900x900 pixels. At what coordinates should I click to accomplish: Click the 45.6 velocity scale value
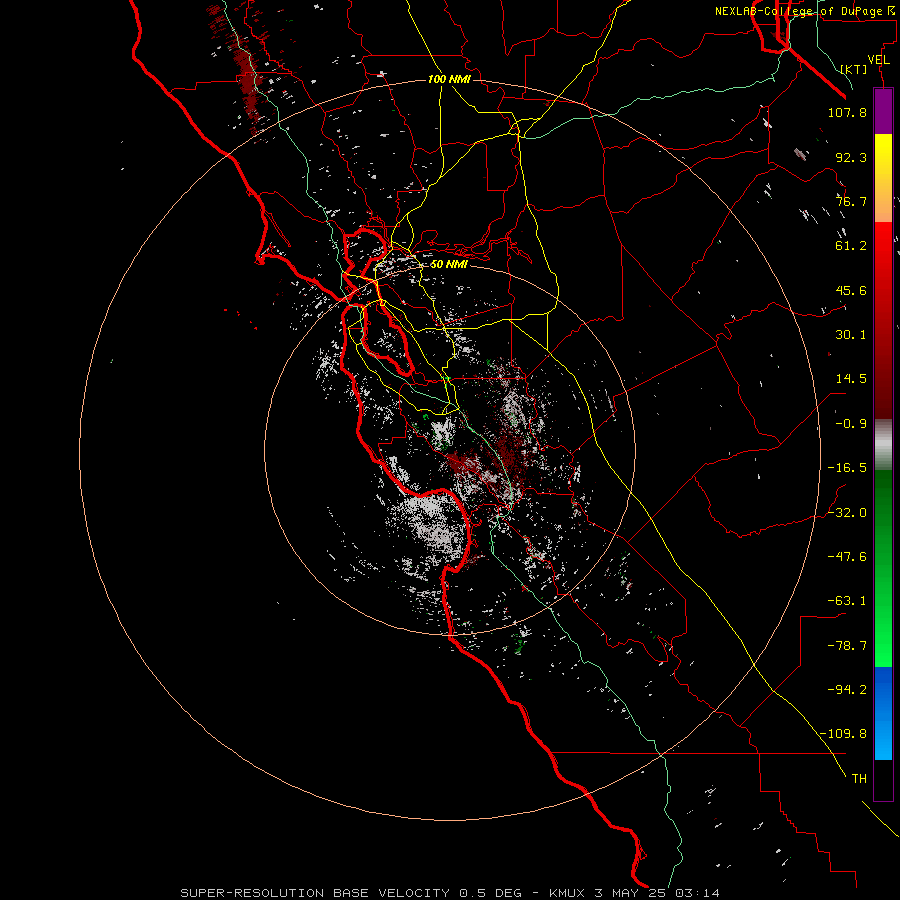coord(851,290)
